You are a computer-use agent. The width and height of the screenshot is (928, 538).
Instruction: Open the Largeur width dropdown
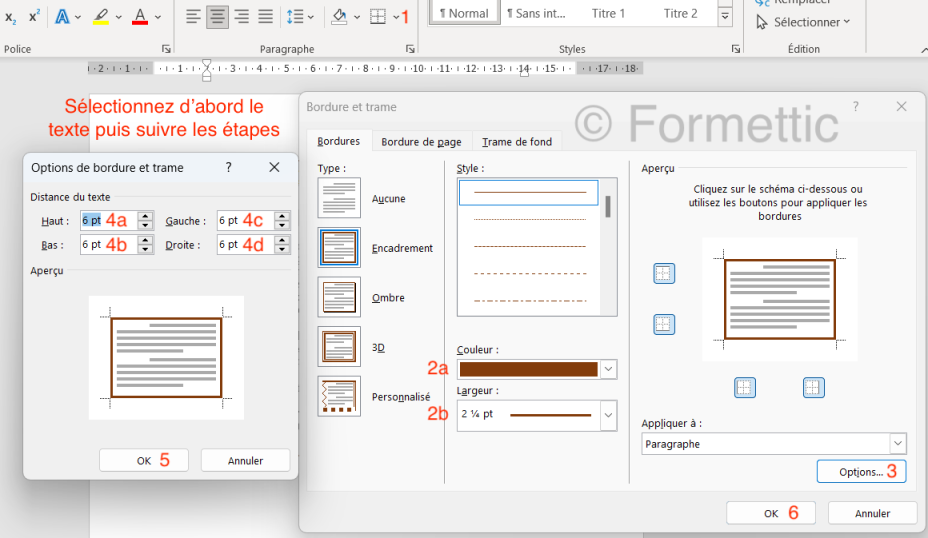click(x=608, y=415)
